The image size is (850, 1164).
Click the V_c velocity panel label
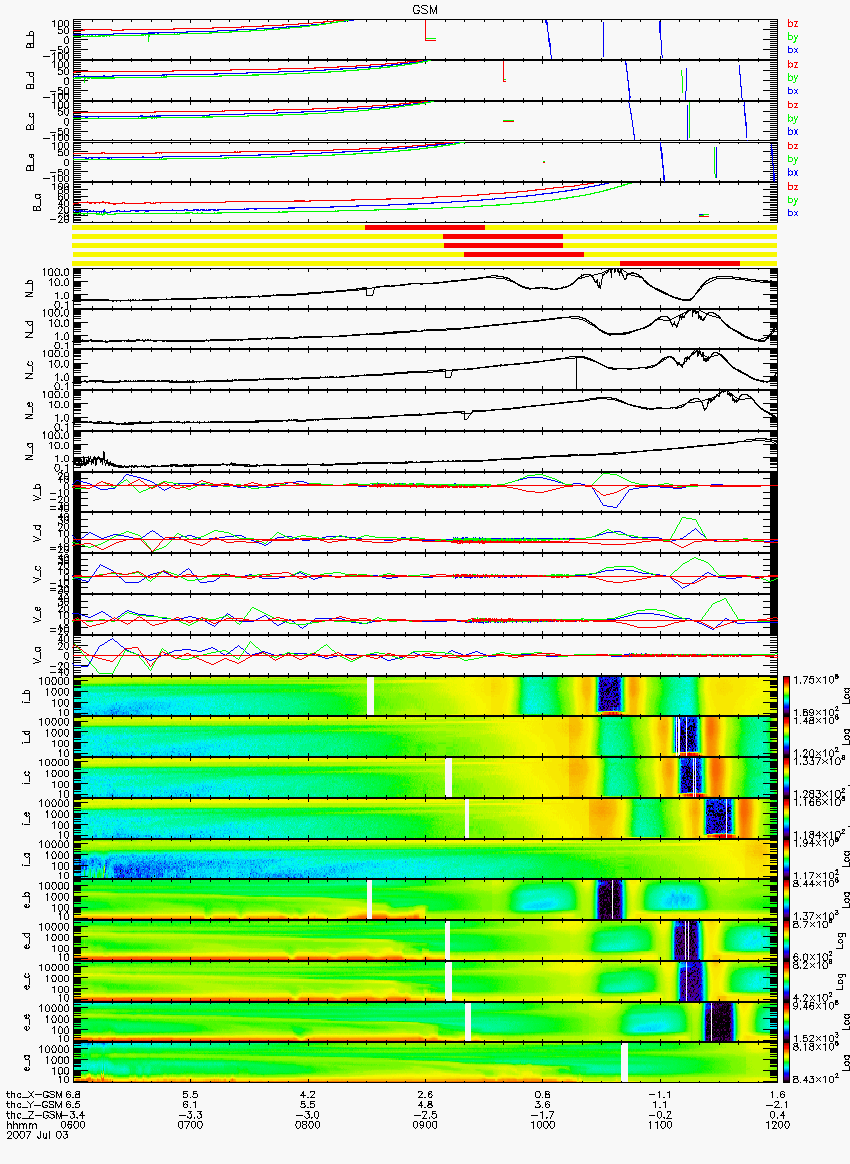(37, 572)
